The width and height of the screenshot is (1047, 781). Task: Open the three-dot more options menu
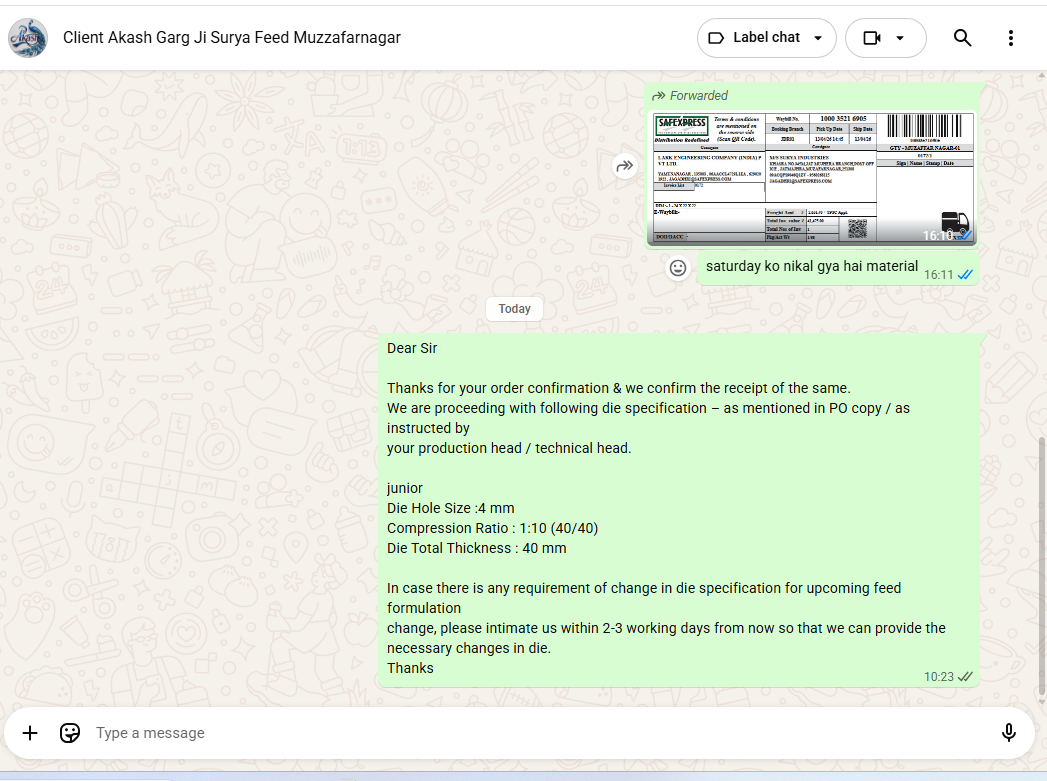pyautogui.click(x=1010, y=38)
